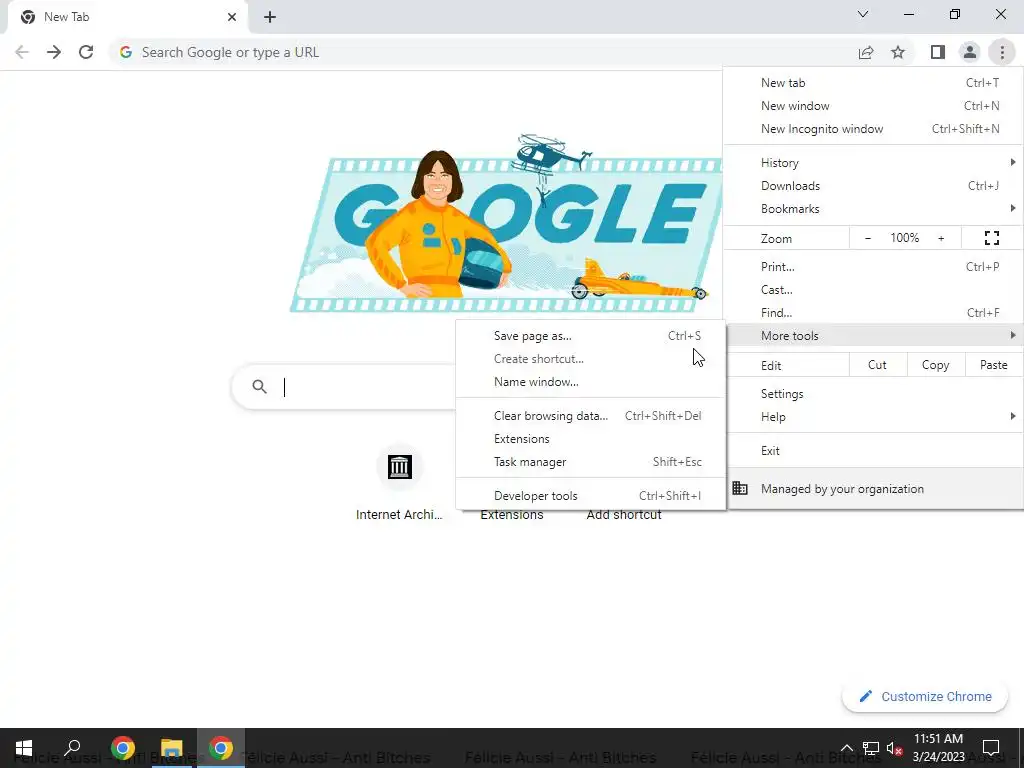Click the browser back arrow
Viewport: 1024px width, 768px height.
(x=22, y=52)
